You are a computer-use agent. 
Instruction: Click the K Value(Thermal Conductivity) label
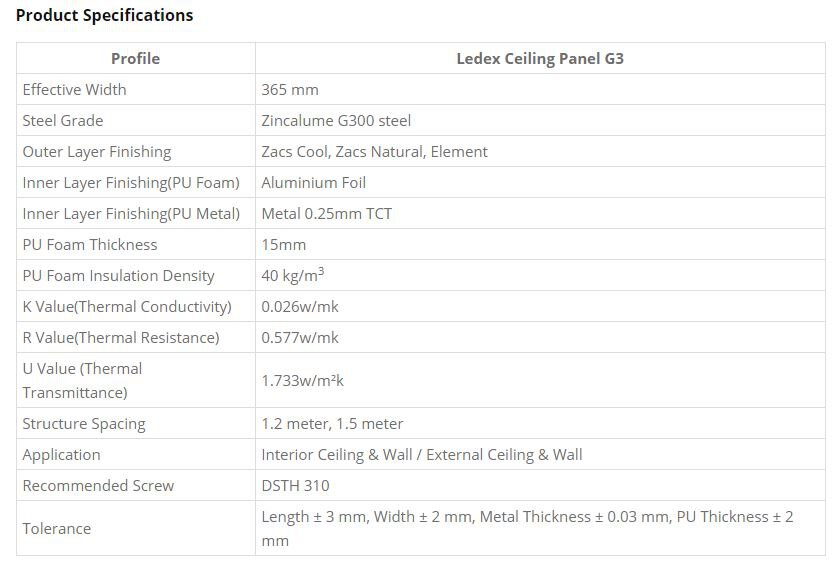pos(127,306)
